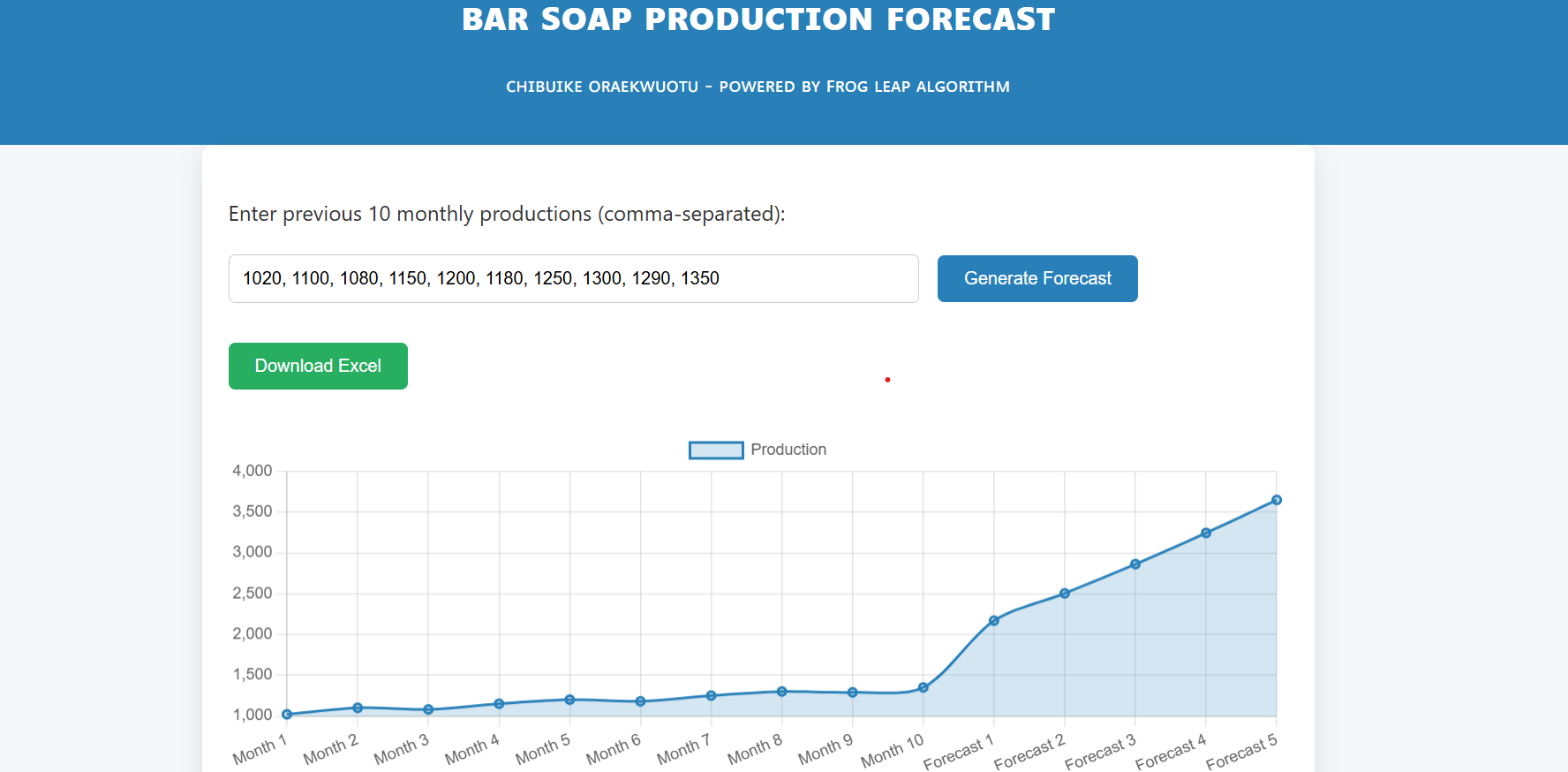Pick the Month 5 data point
The width and height of the screenshot is (1568, 772).
569,700
